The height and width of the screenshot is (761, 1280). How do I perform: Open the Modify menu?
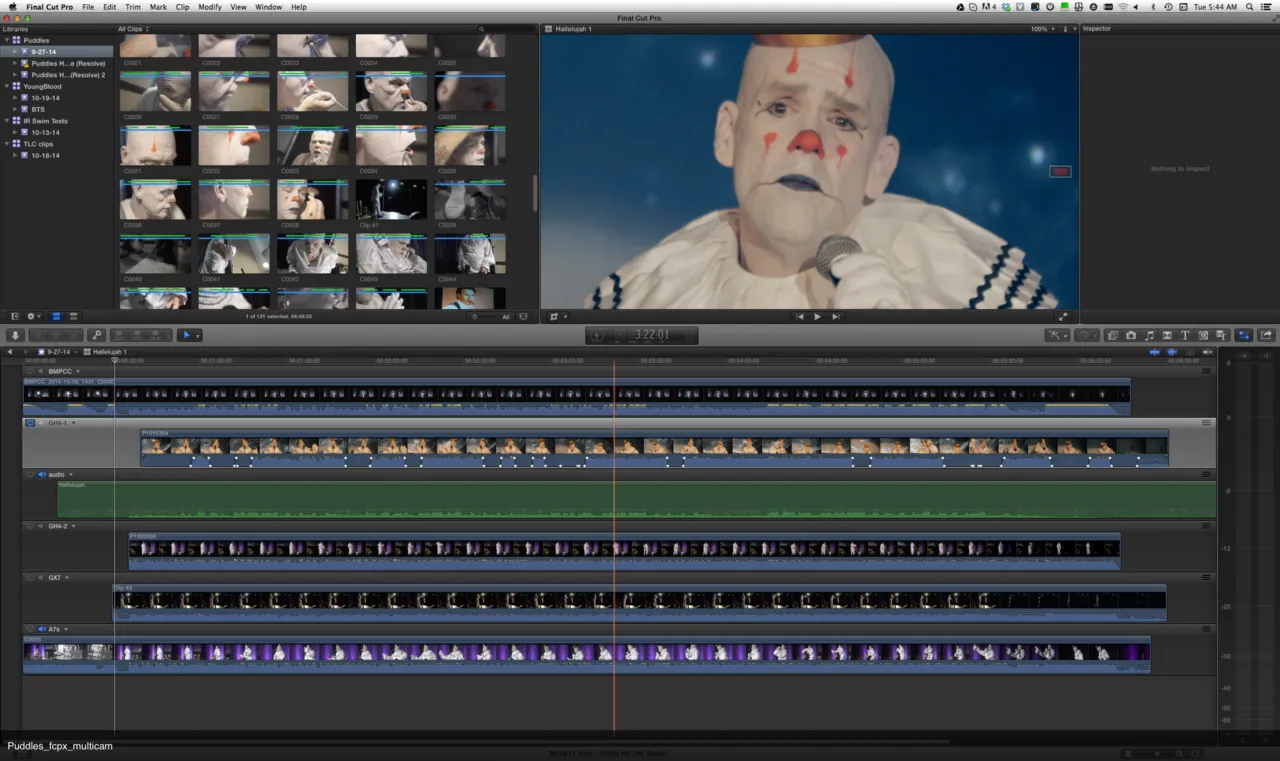pos(210,7)
